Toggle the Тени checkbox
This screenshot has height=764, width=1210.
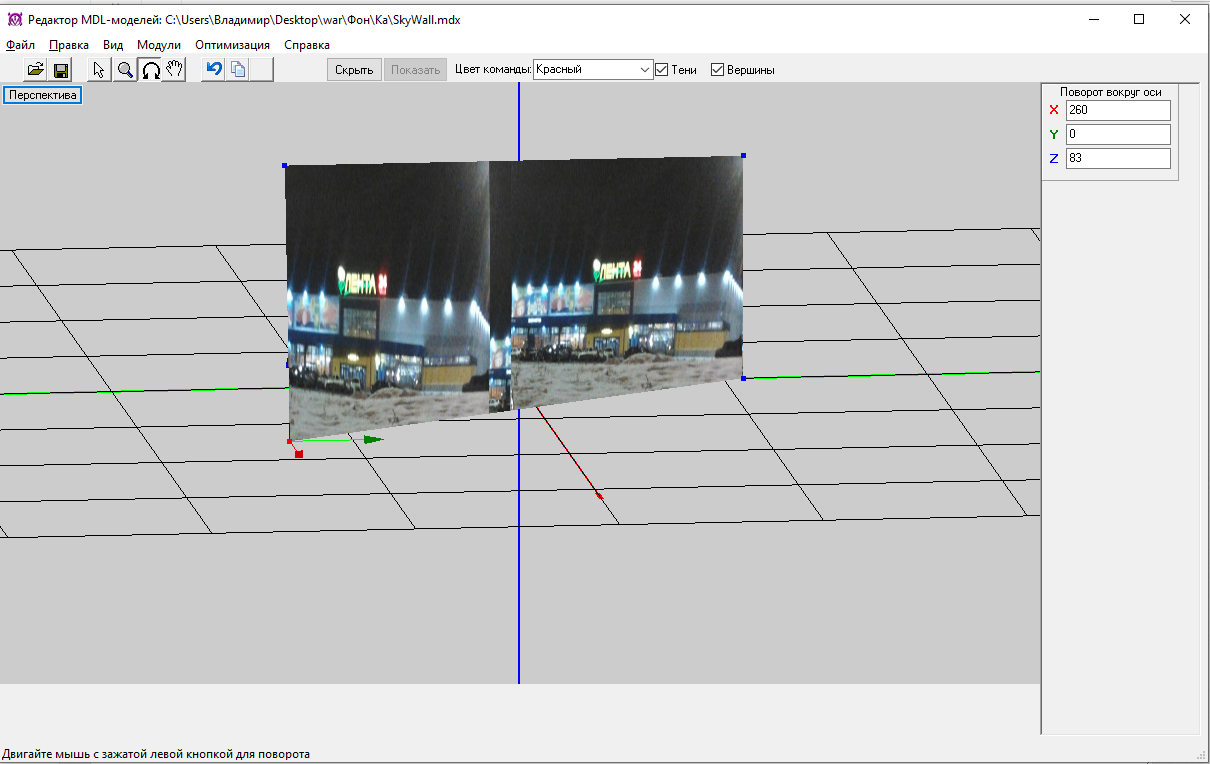click(661, 70)
